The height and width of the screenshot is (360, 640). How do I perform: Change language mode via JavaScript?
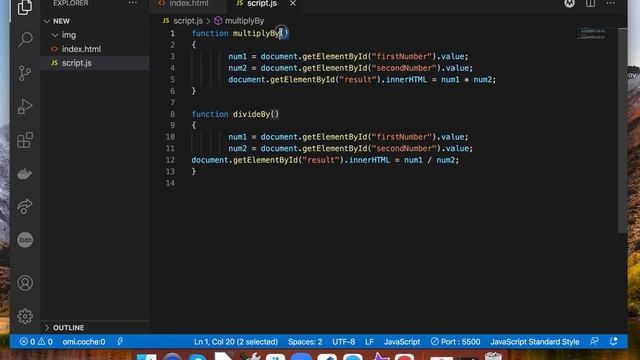tap(402, 342)
